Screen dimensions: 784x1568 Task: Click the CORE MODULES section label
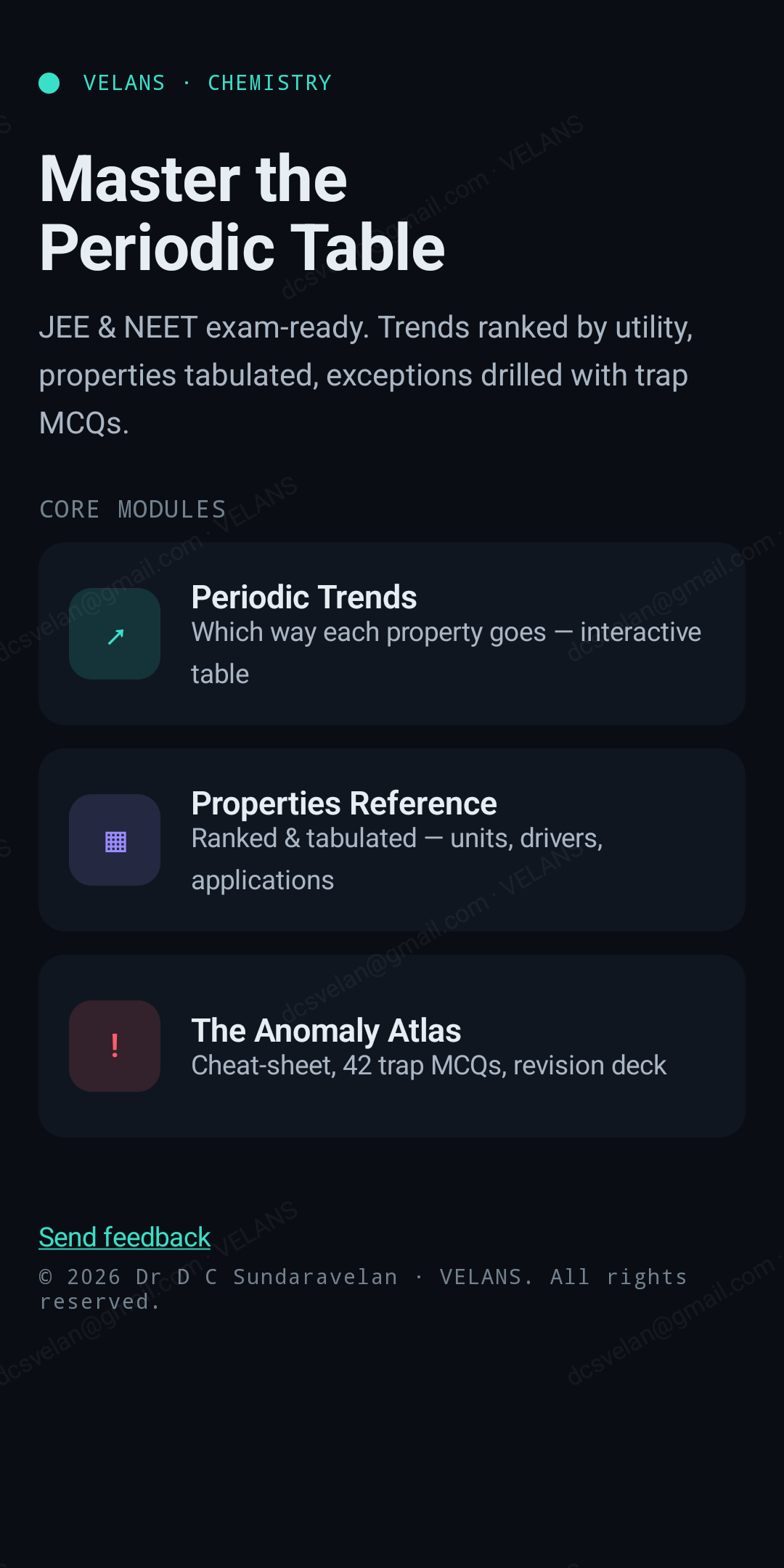coord(133,510)
